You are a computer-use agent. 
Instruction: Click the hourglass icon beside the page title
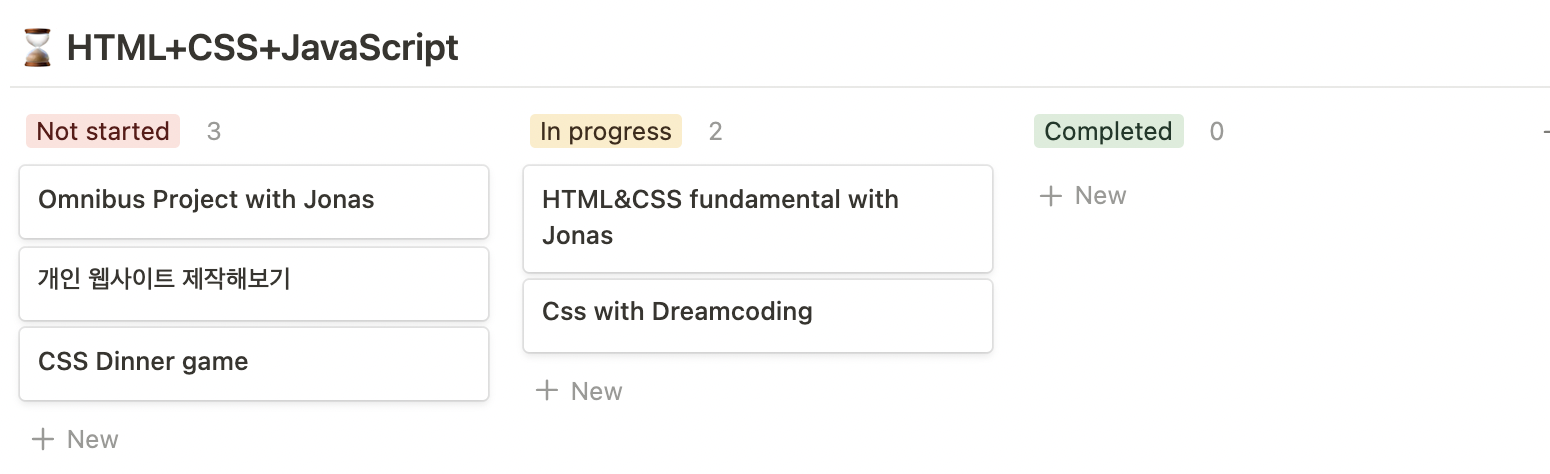(x=37, y=48)
